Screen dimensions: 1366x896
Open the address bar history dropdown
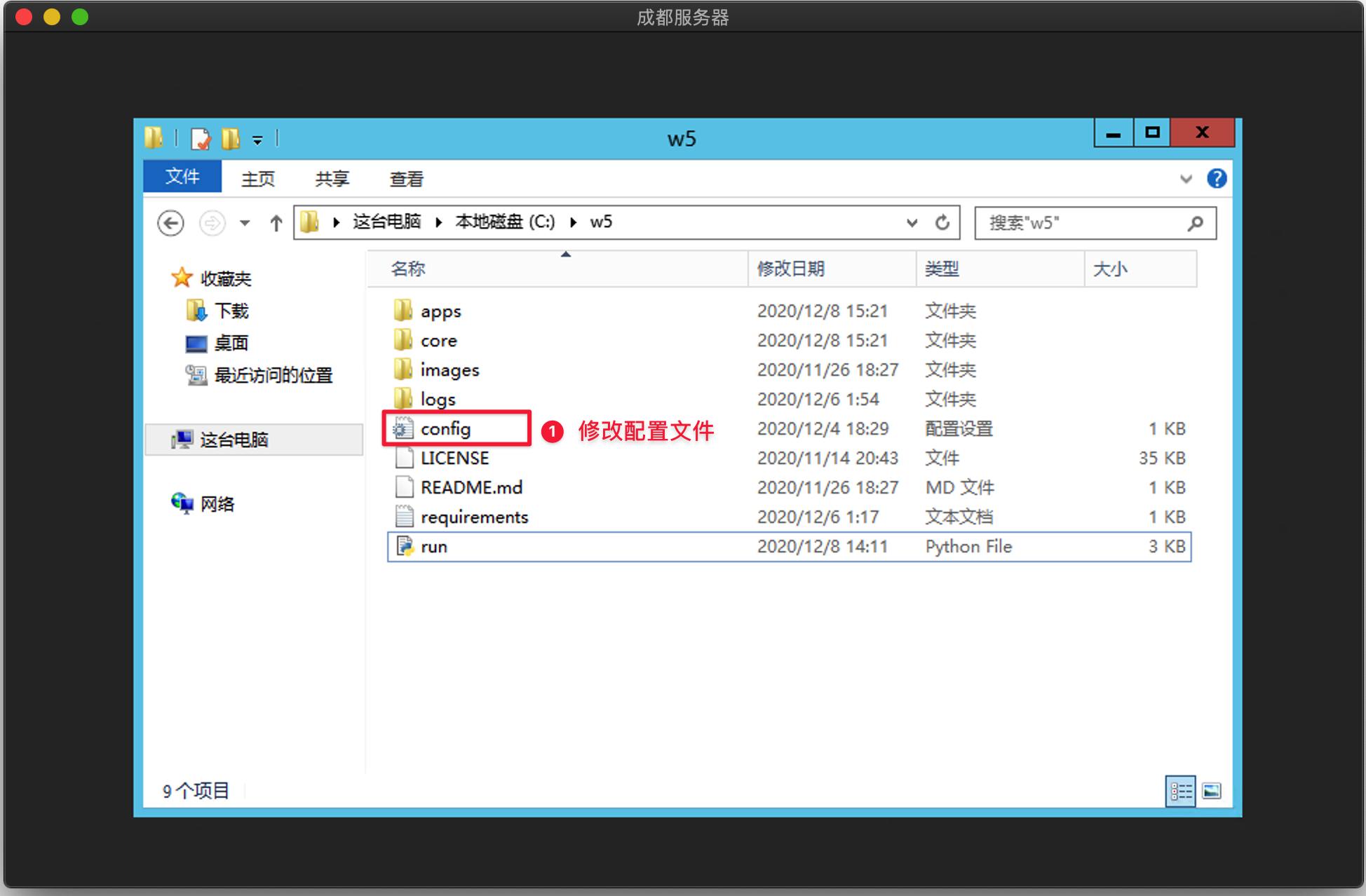(912, 222)
